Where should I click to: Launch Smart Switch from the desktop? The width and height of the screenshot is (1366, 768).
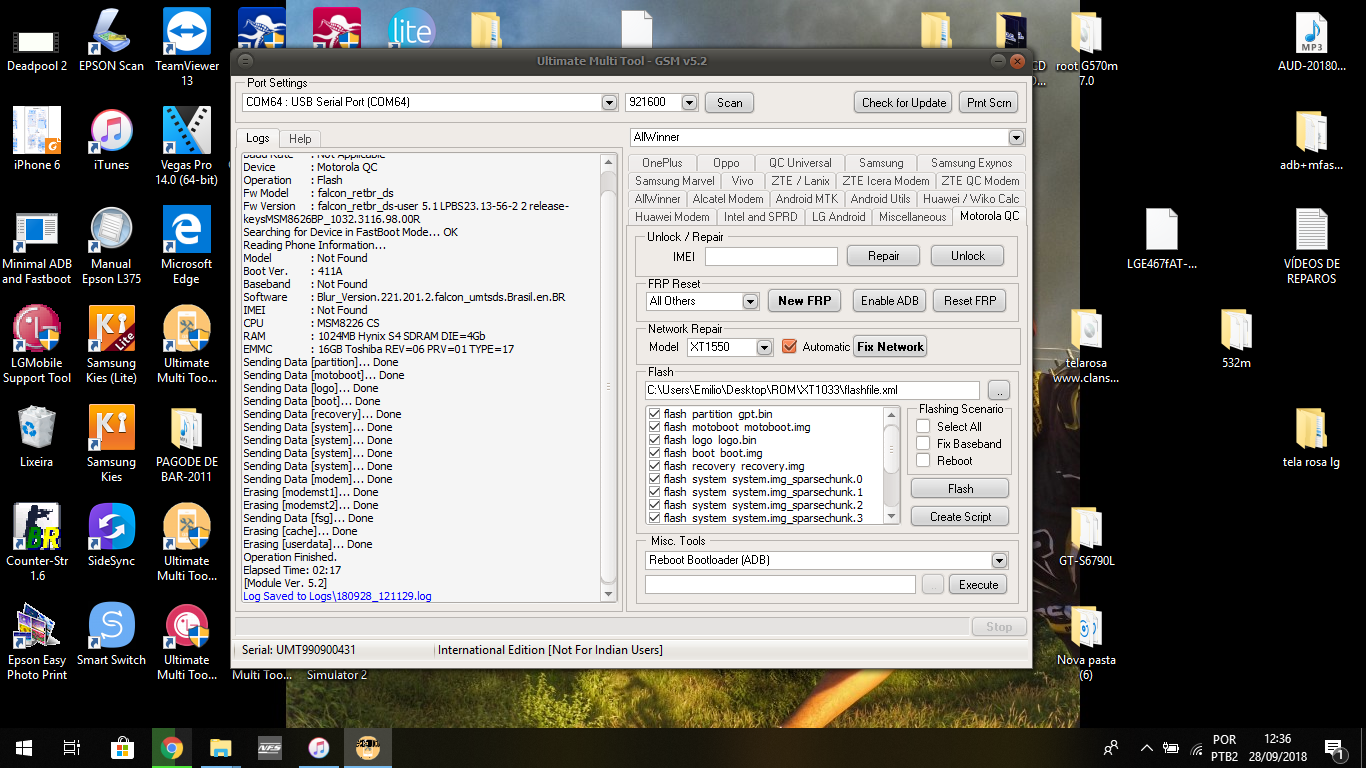[x=111, y=635]
